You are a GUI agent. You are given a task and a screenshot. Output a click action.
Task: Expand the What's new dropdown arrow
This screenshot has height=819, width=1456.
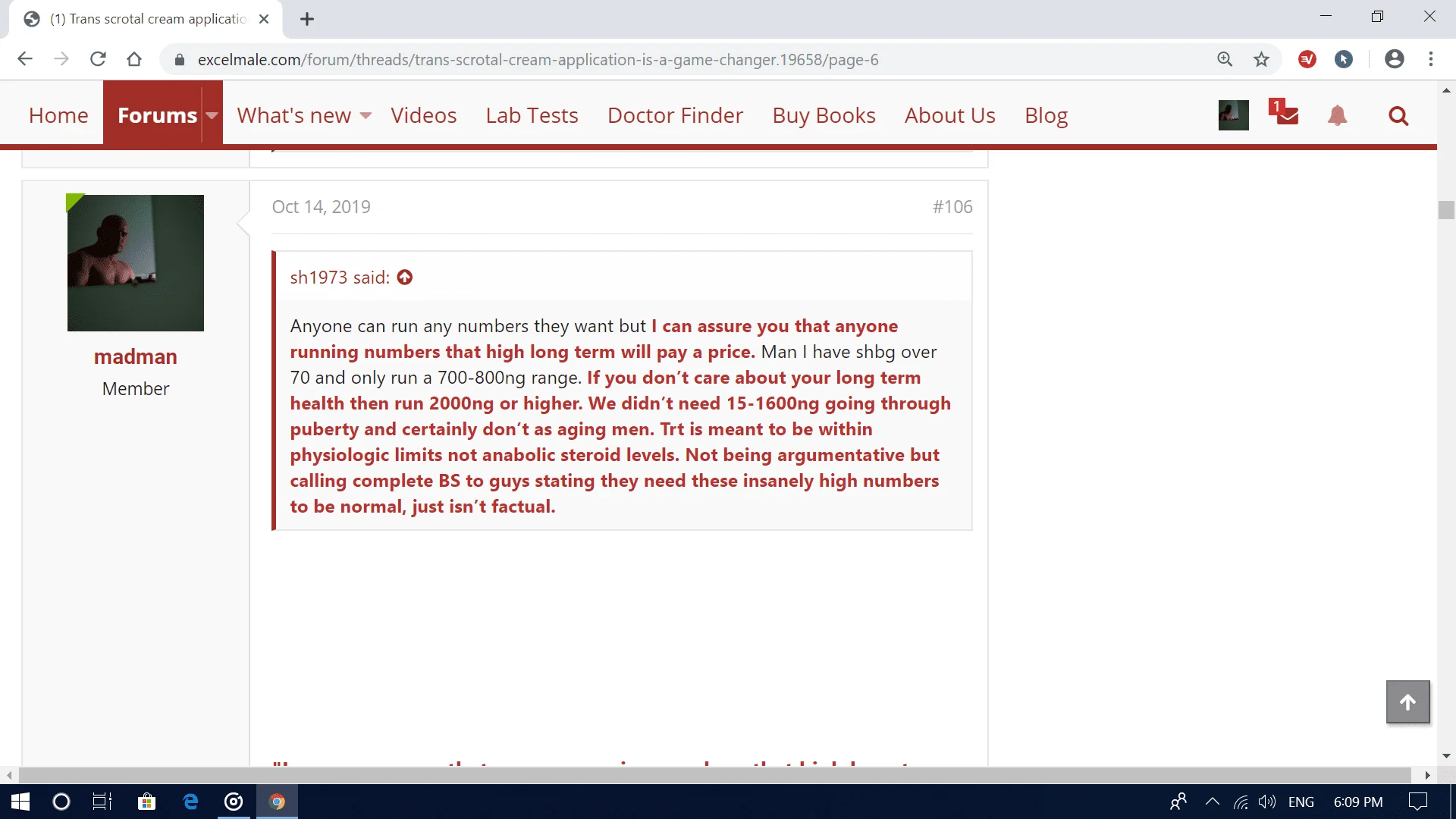tap(366, 115)
